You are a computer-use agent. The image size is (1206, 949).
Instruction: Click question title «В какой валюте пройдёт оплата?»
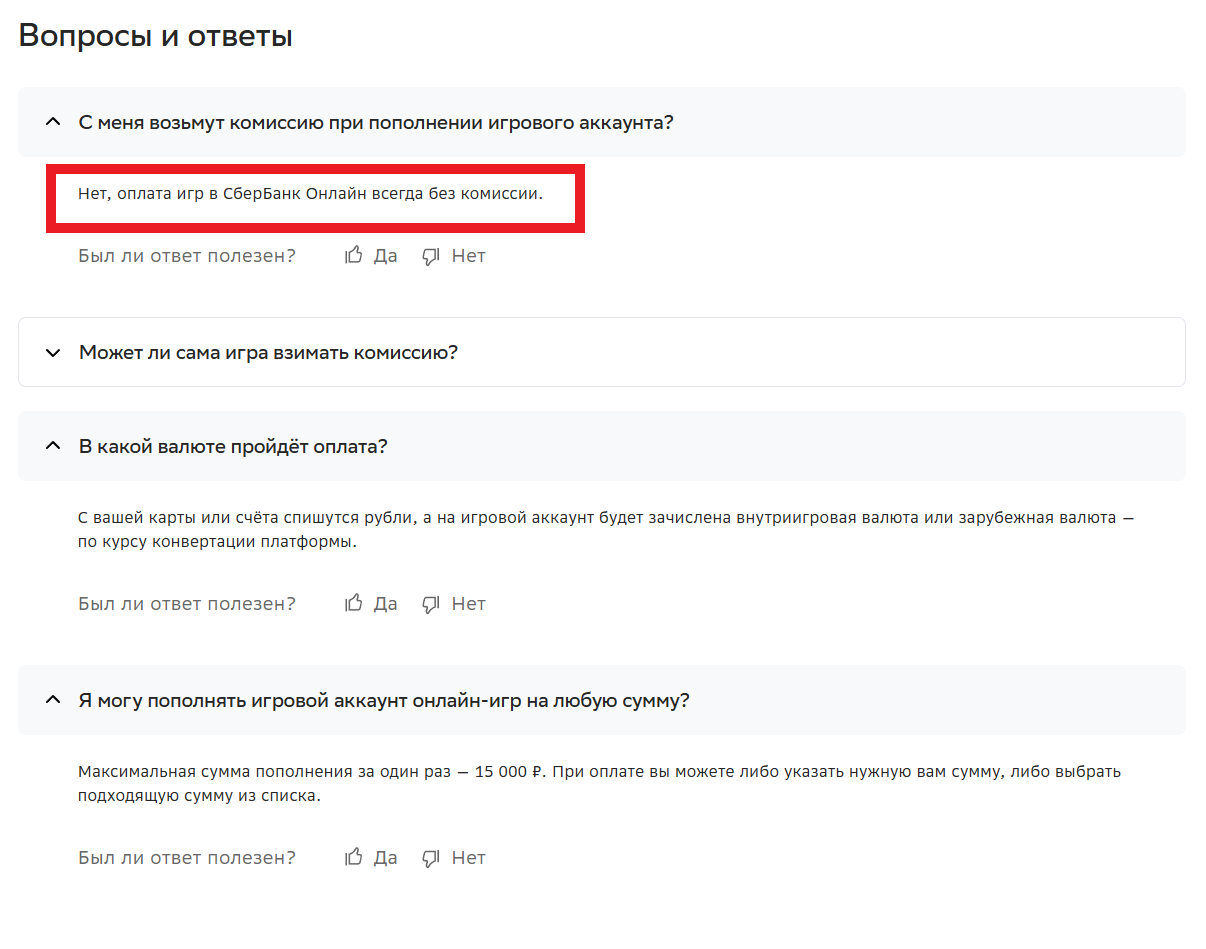(233, 446)
